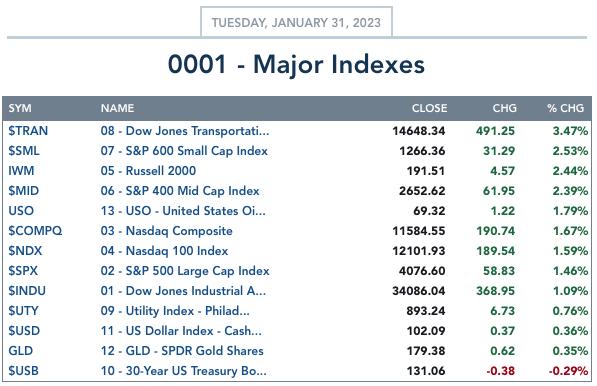Screen dimensions: 597x386
Task: Open Russell 2000 entry
Action: click(x=148, y=171)
